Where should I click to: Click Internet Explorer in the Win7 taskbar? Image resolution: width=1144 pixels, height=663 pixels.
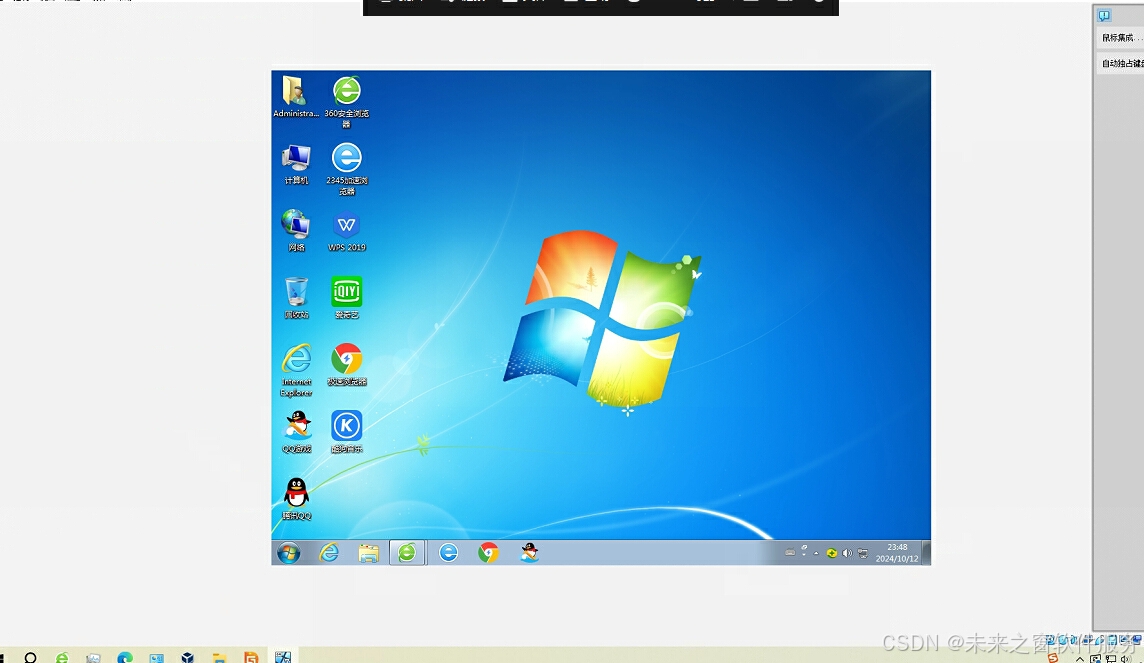[x=329, y=553]
